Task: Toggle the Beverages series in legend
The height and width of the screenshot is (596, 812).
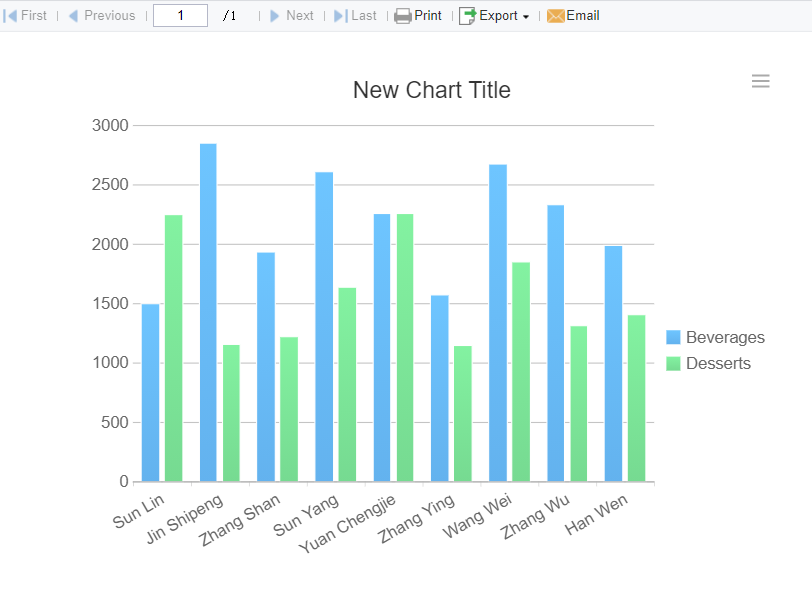Action: pos(715,337)
